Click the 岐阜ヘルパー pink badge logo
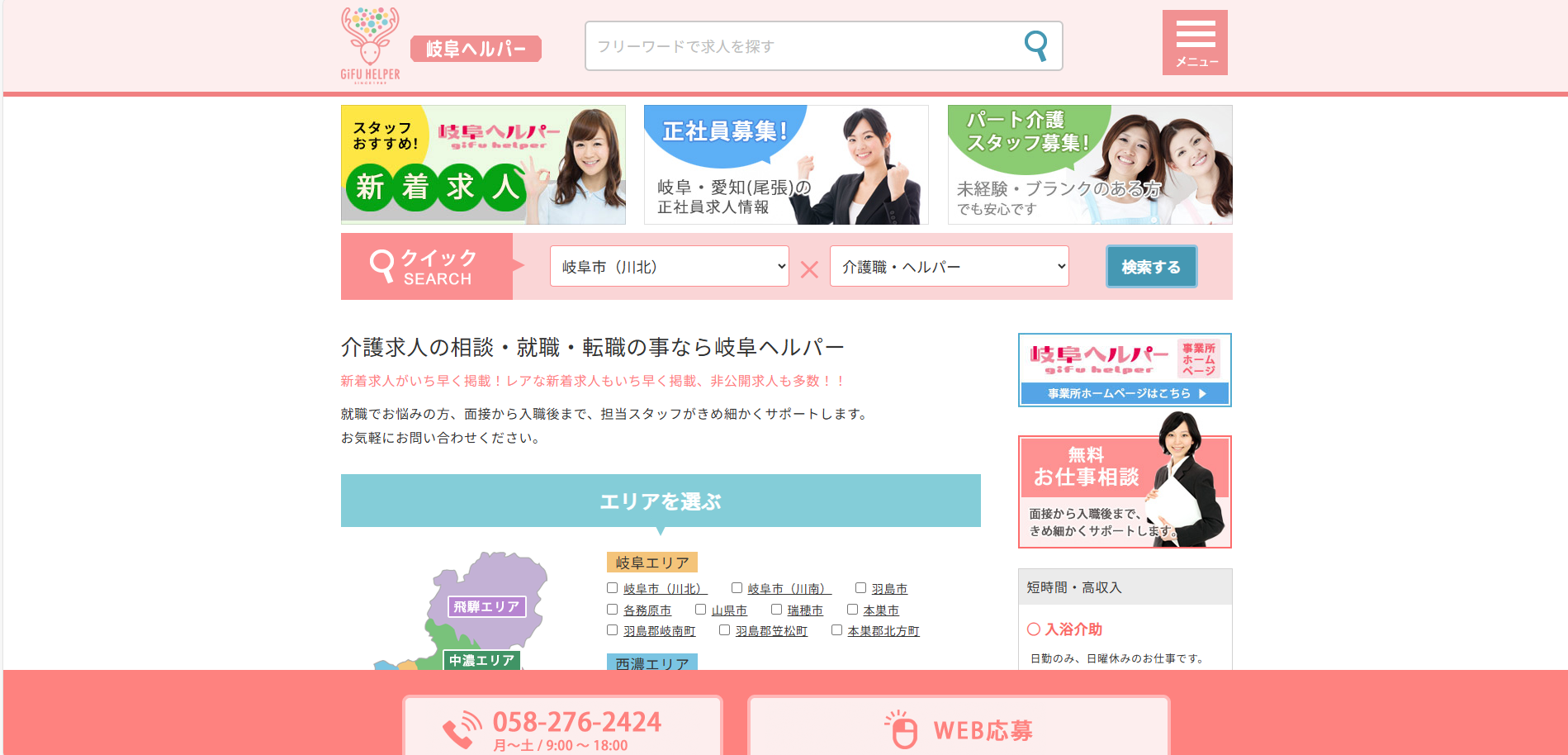Image resolution: width=1568 pixels, height=755 pixels. pos(476,49)
